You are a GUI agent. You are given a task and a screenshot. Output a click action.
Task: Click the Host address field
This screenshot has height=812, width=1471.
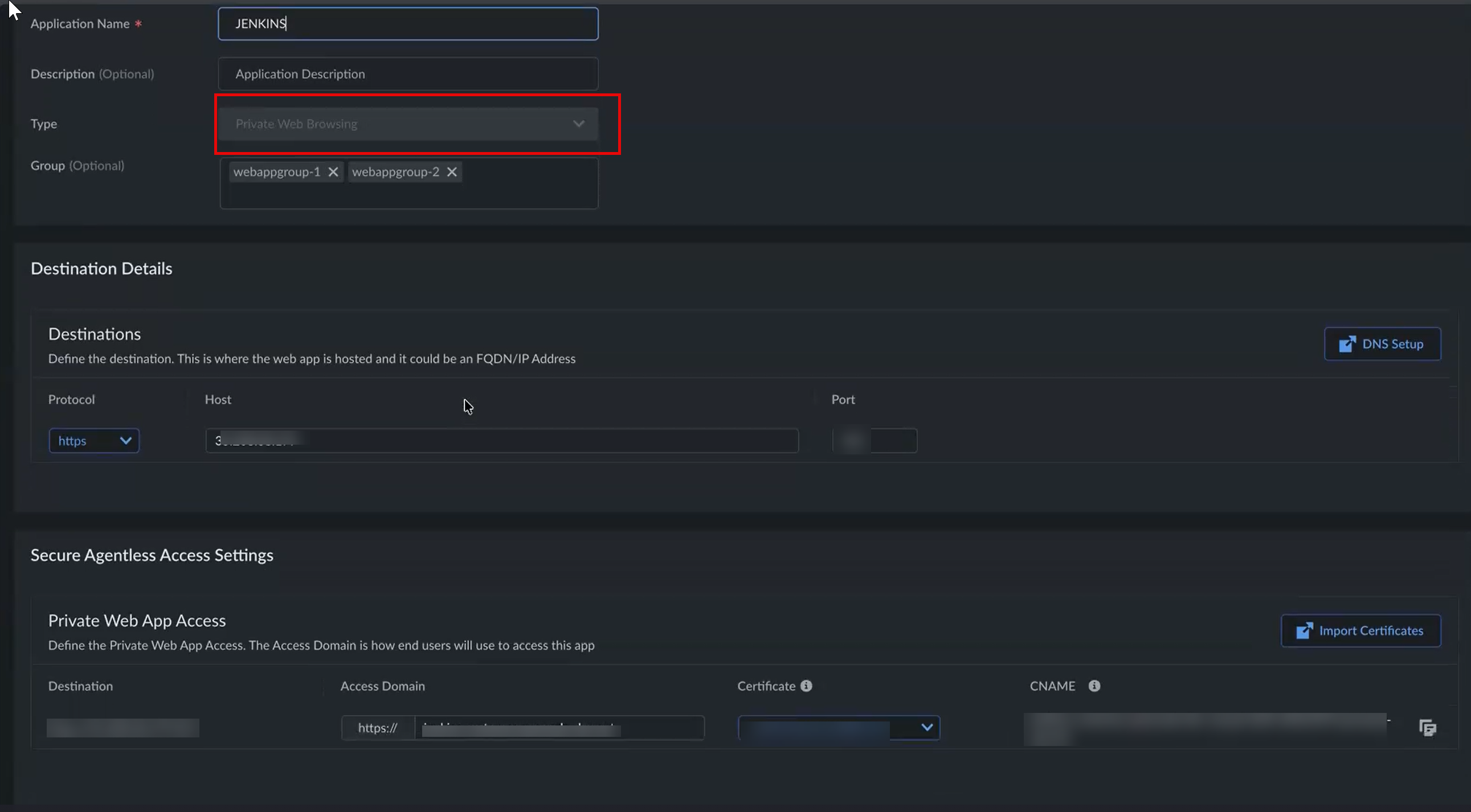(501, 441)
